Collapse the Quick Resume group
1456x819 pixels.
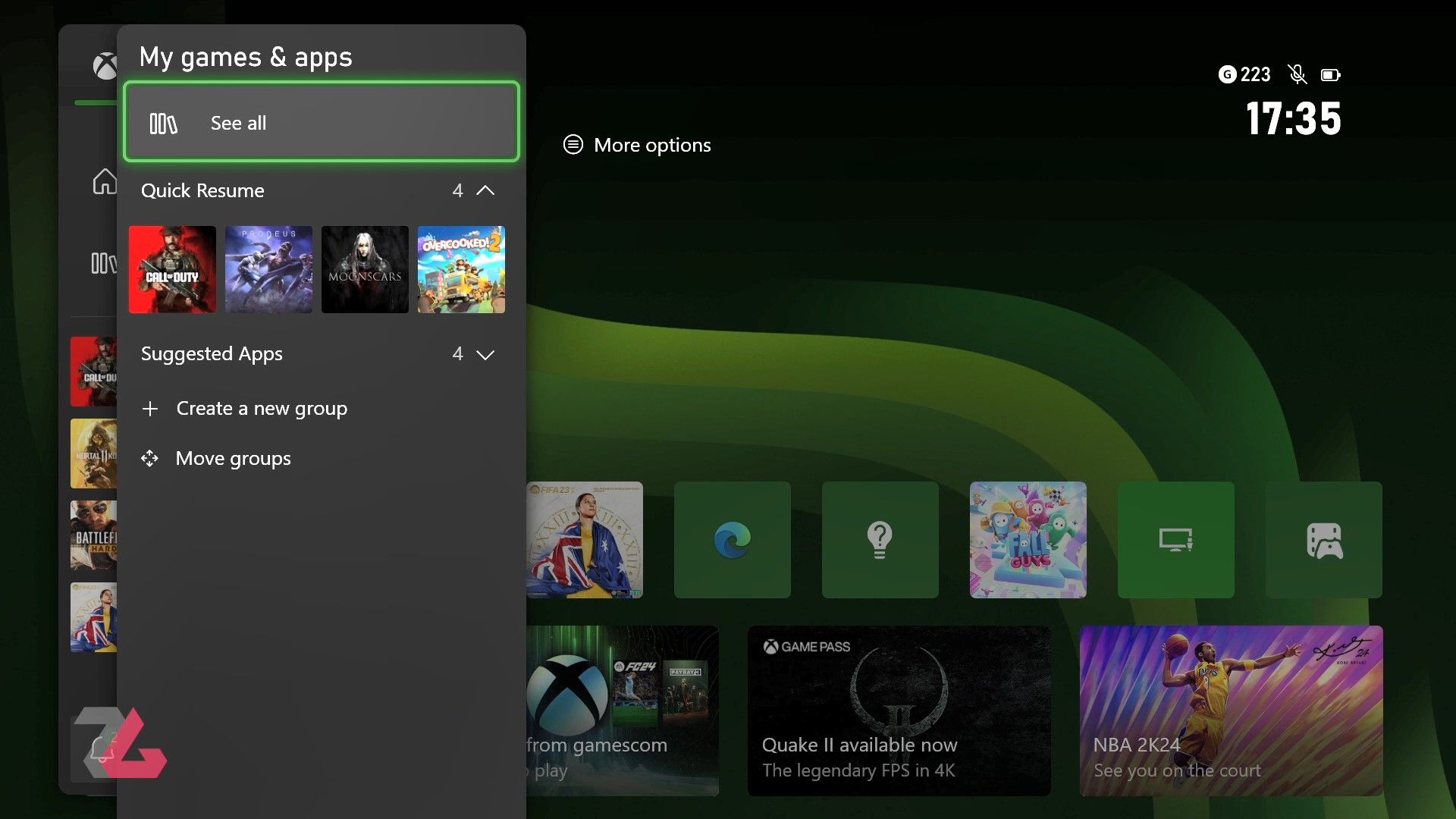[485, 190]
